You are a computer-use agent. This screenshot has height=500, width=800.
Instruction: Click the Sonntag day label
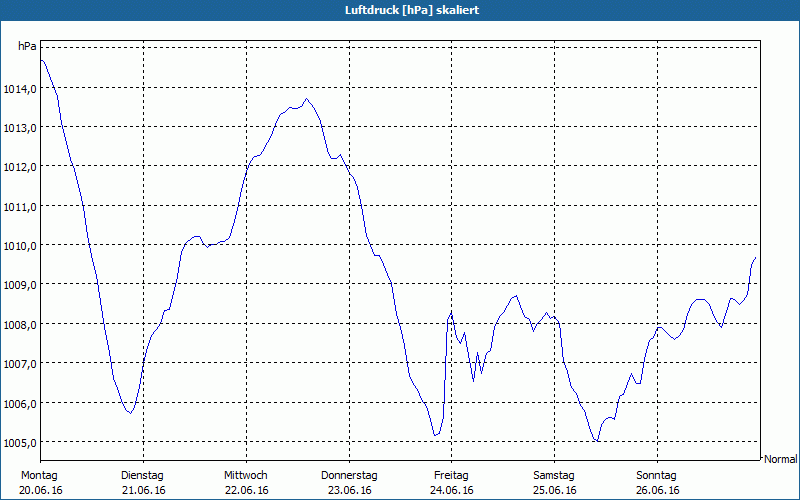[x=657, y=476]
